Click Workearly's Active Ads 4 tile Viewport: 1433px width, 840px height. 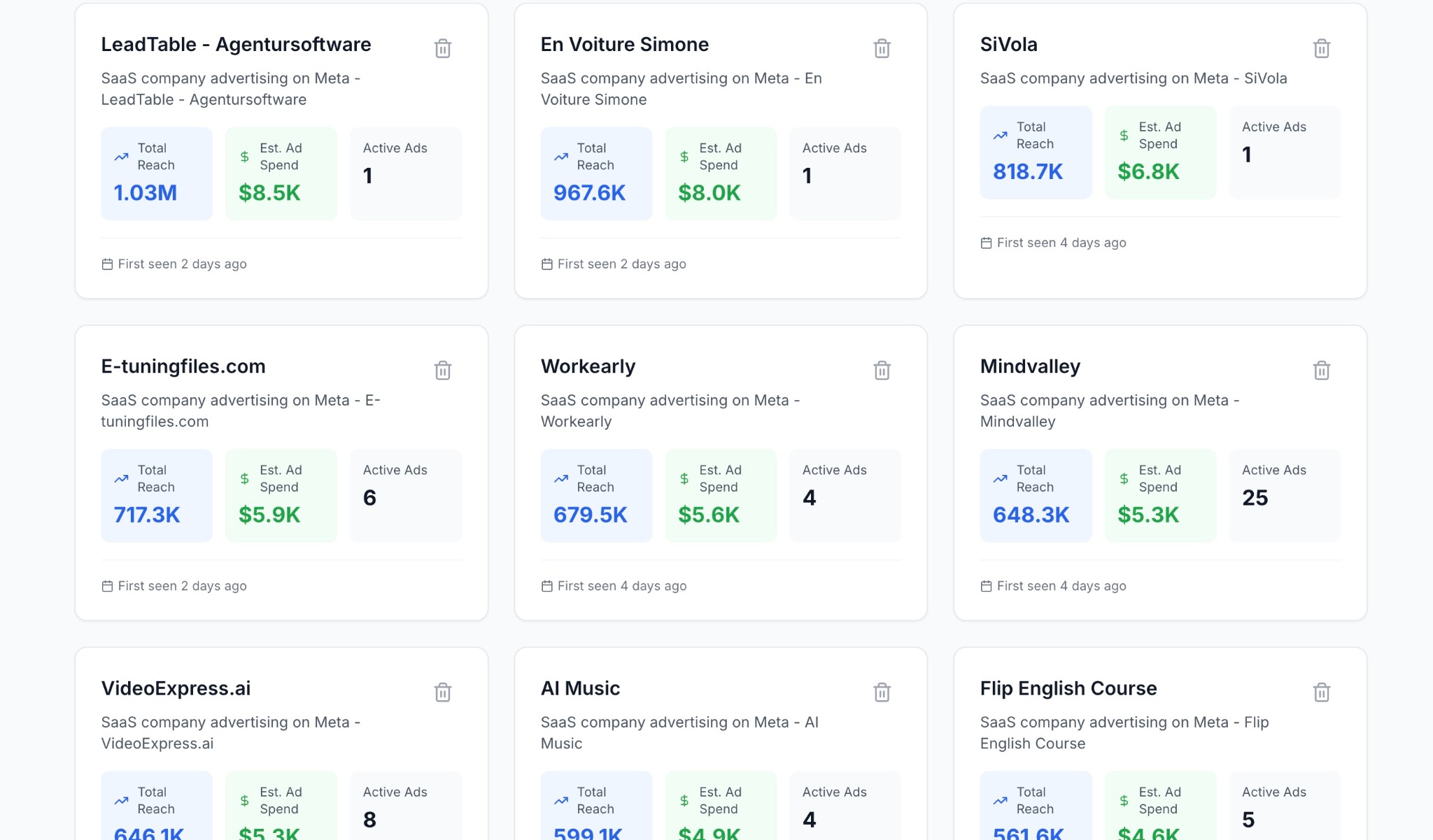pyautogui.click(x=845, y=495)
